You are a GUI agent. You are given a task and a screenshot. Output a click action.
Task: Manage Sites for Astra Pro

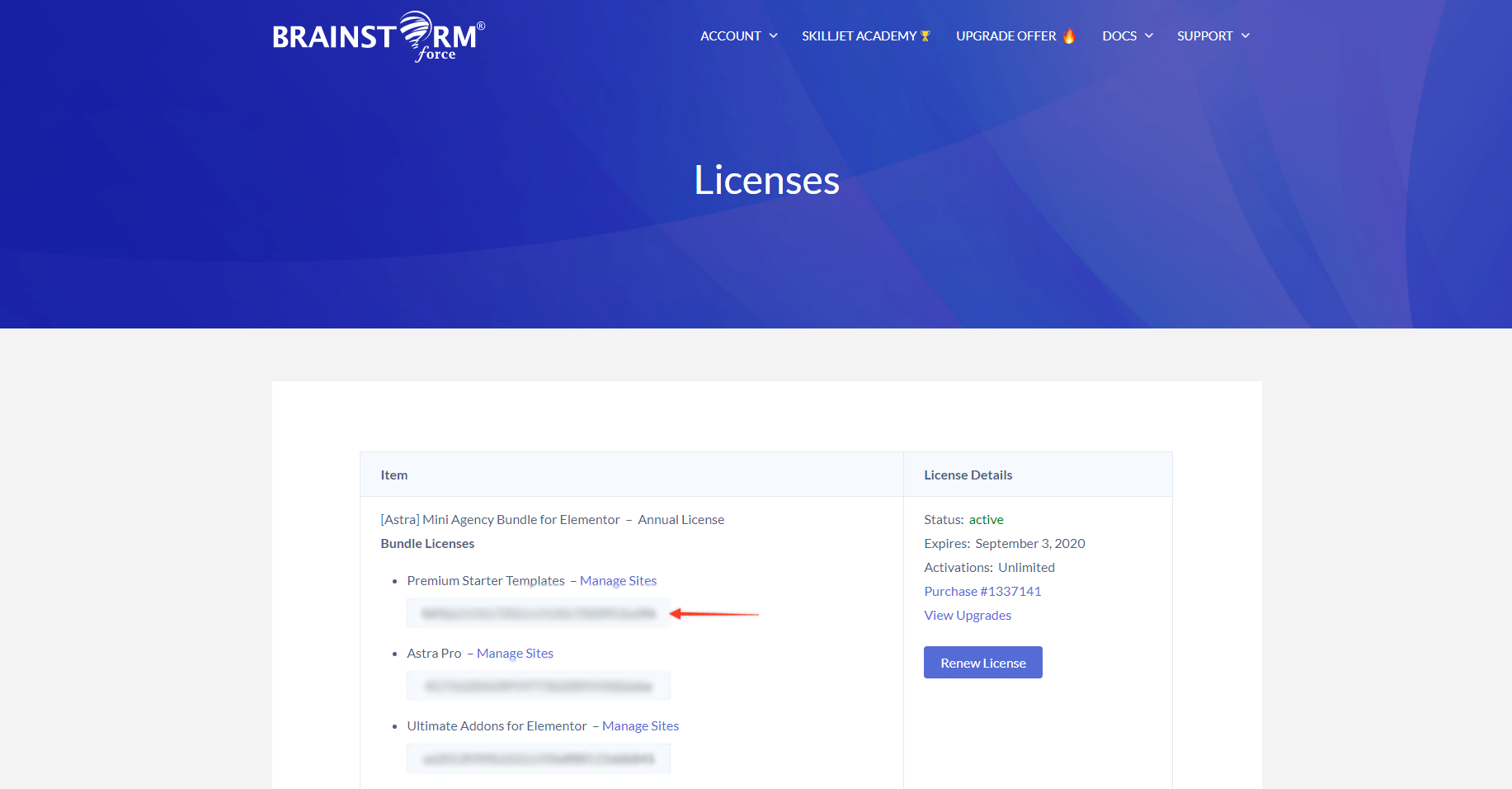point(515,654)
